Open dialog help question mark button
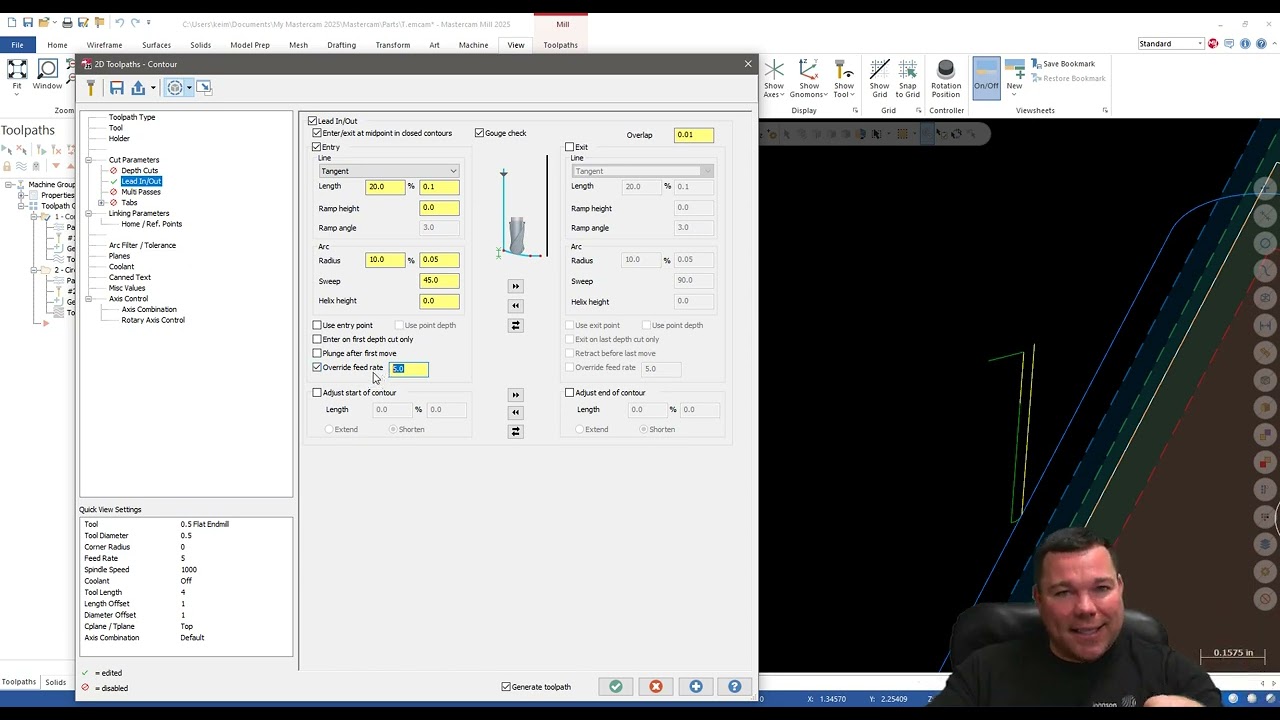Viewport: 1280px width, 720px height. 735,687
